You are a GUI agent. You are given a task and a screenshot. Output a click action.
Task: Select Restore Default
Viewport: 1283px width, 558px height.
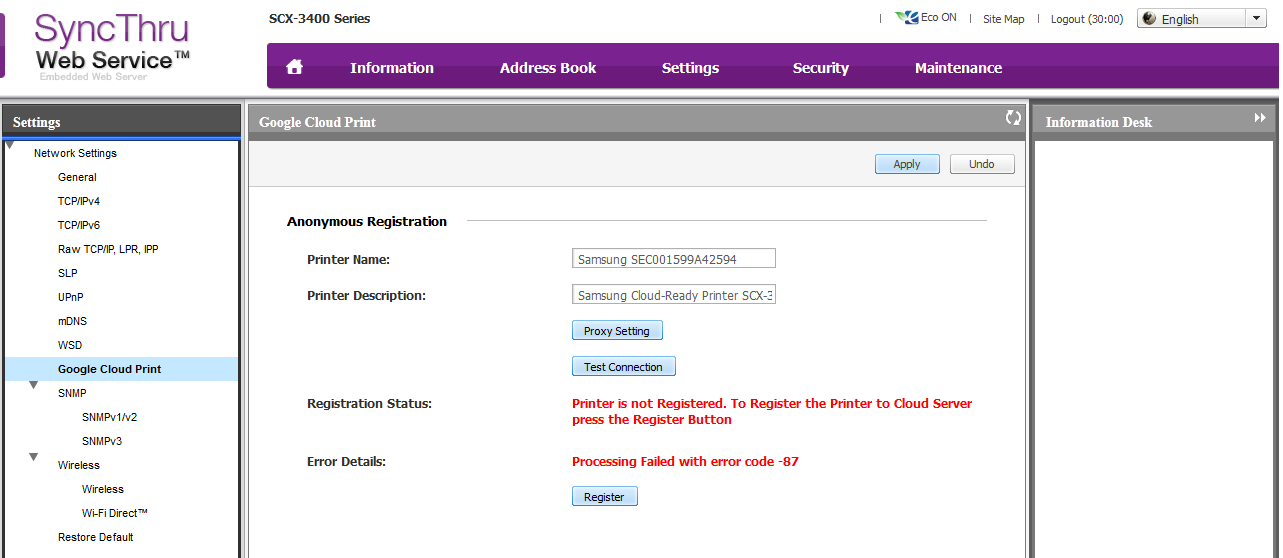(x=96, y=537)
